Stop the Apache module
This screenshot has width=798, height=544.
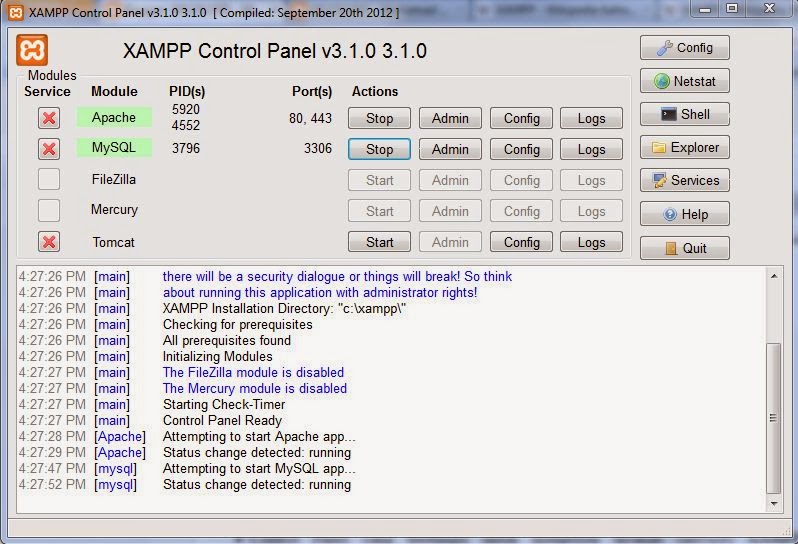[379, 118]
